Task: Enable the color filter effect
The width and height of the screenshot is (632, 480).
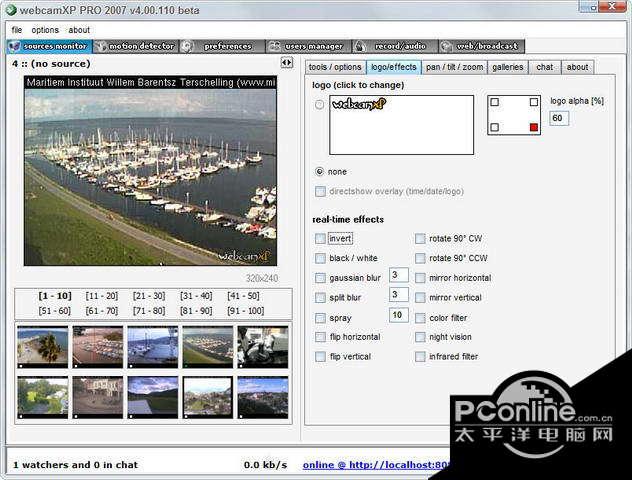Action: (420, 318)
